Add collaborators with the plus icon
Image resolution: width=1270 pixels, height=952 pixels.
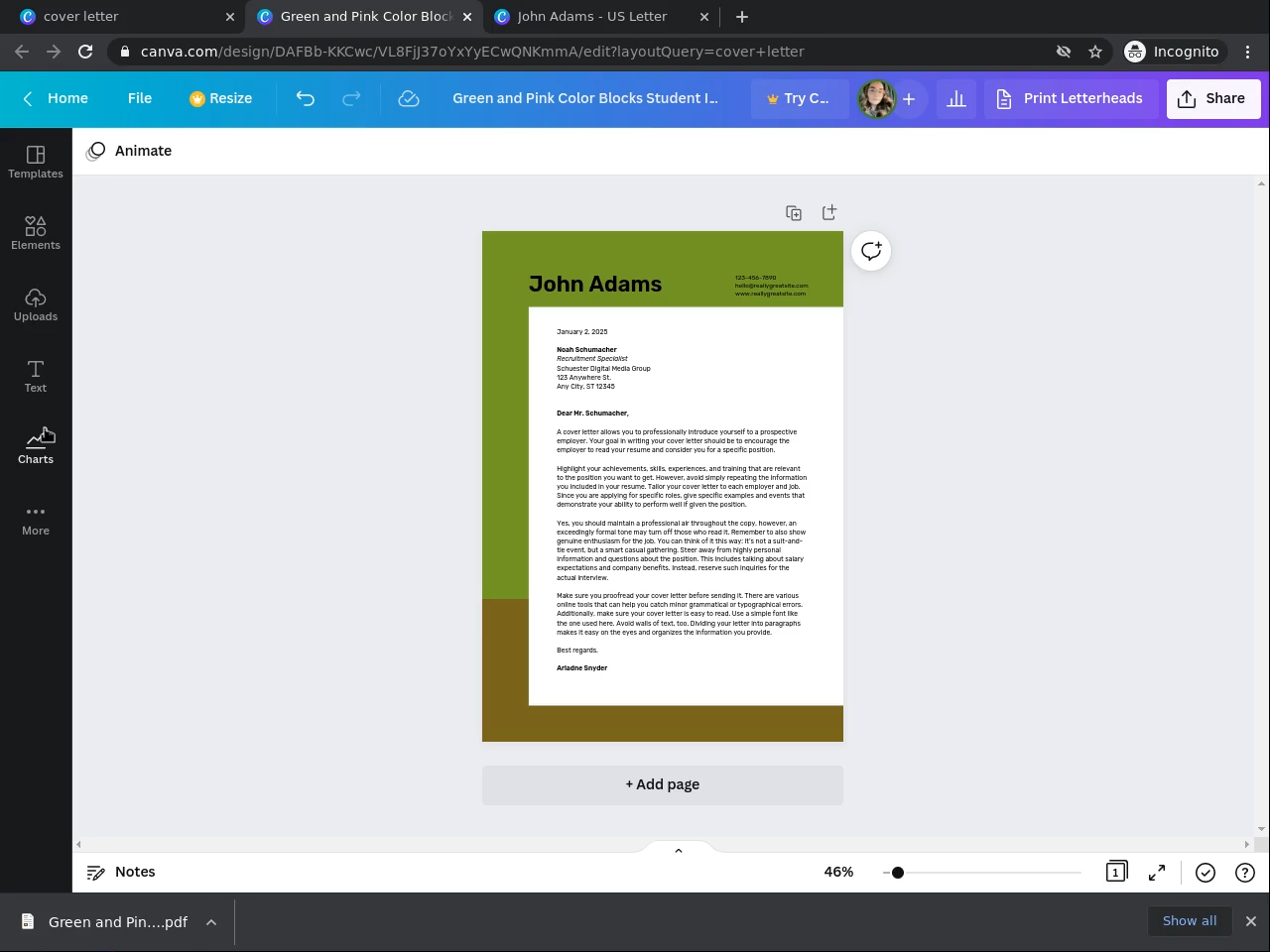(x=908, y=98)
